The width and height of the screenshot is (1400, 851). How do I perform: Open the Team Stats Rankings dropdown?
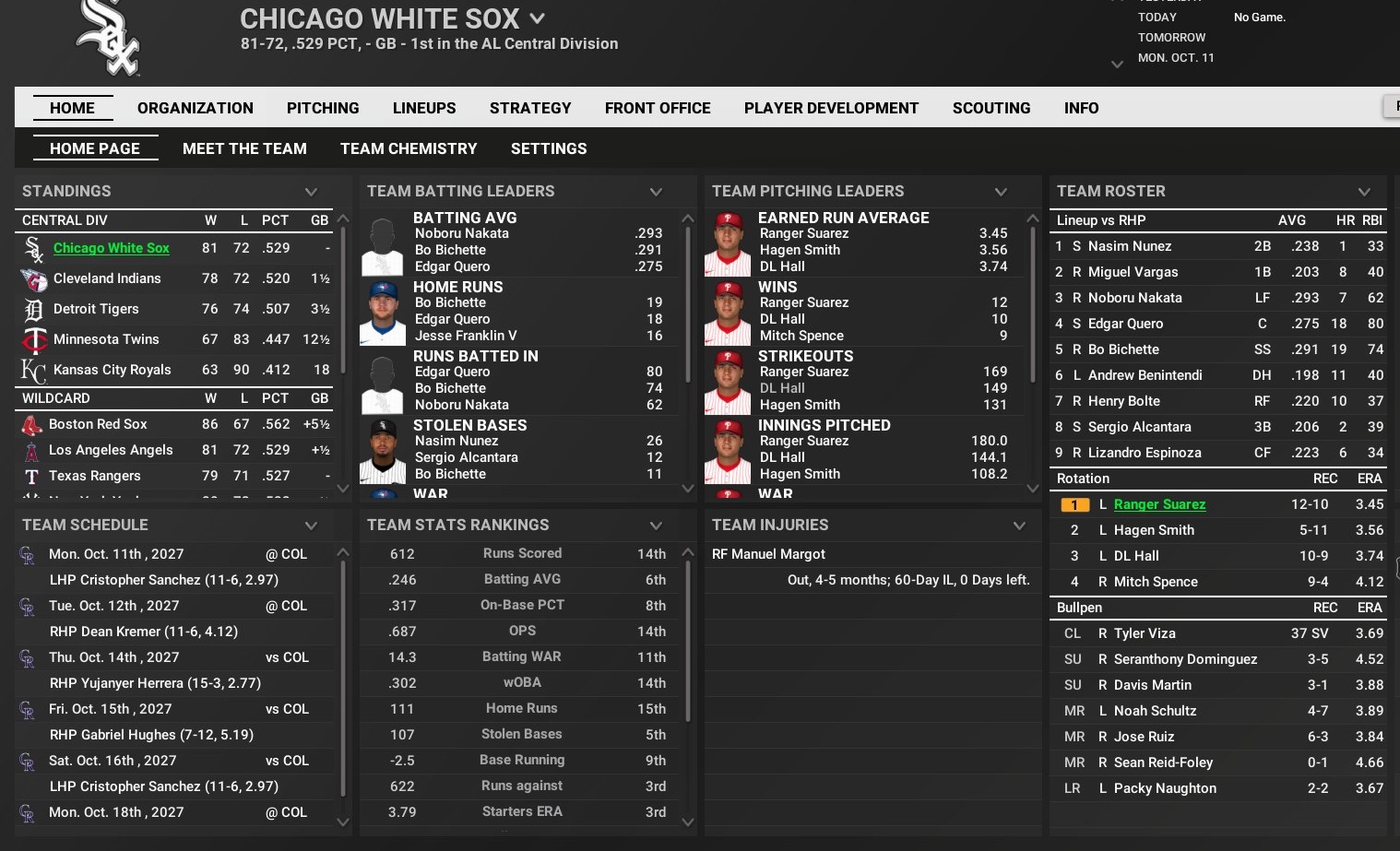point(656,526)
